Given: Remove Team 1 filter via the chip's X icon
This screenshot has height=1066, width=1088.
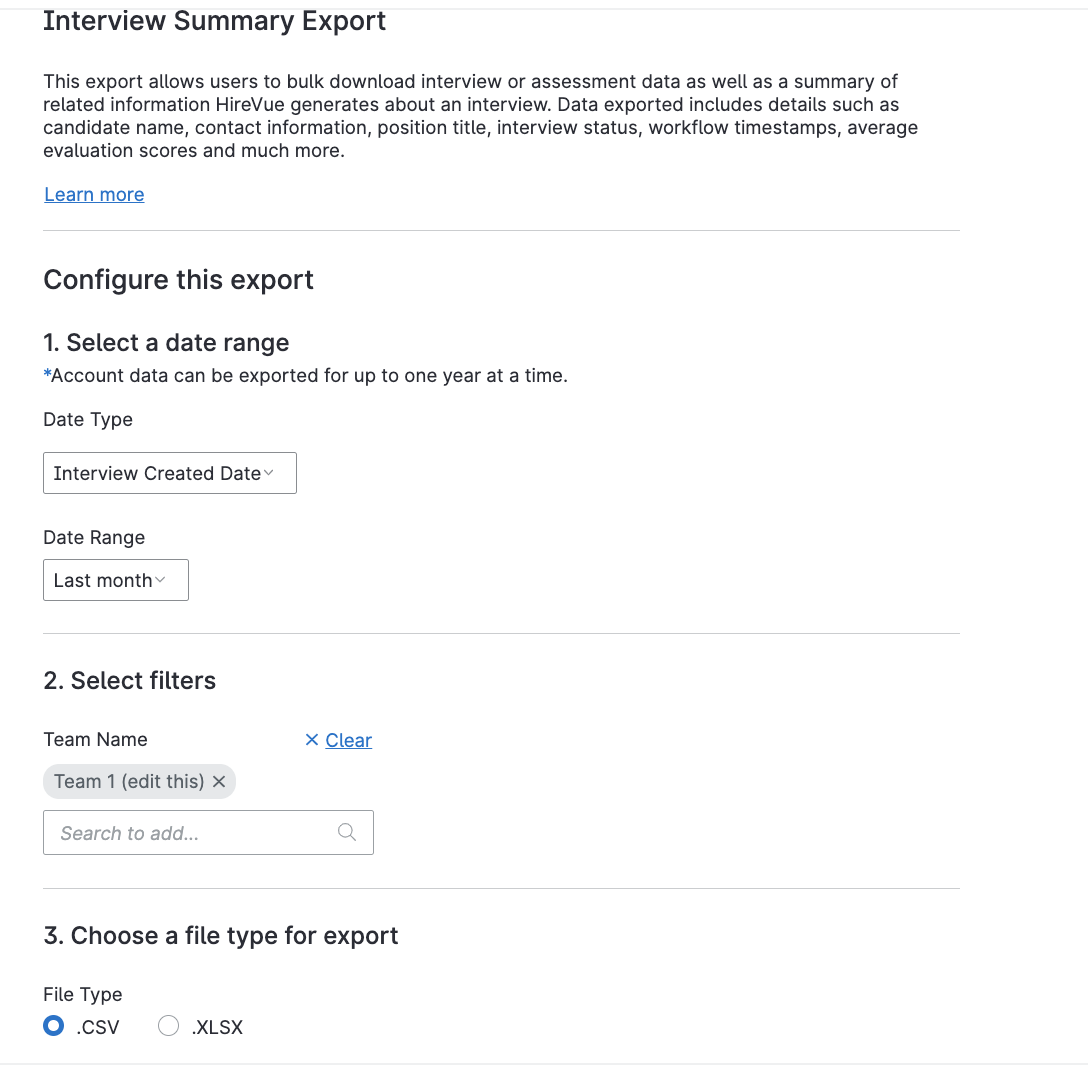Looking at the screenshot, I should click(219, 781).
